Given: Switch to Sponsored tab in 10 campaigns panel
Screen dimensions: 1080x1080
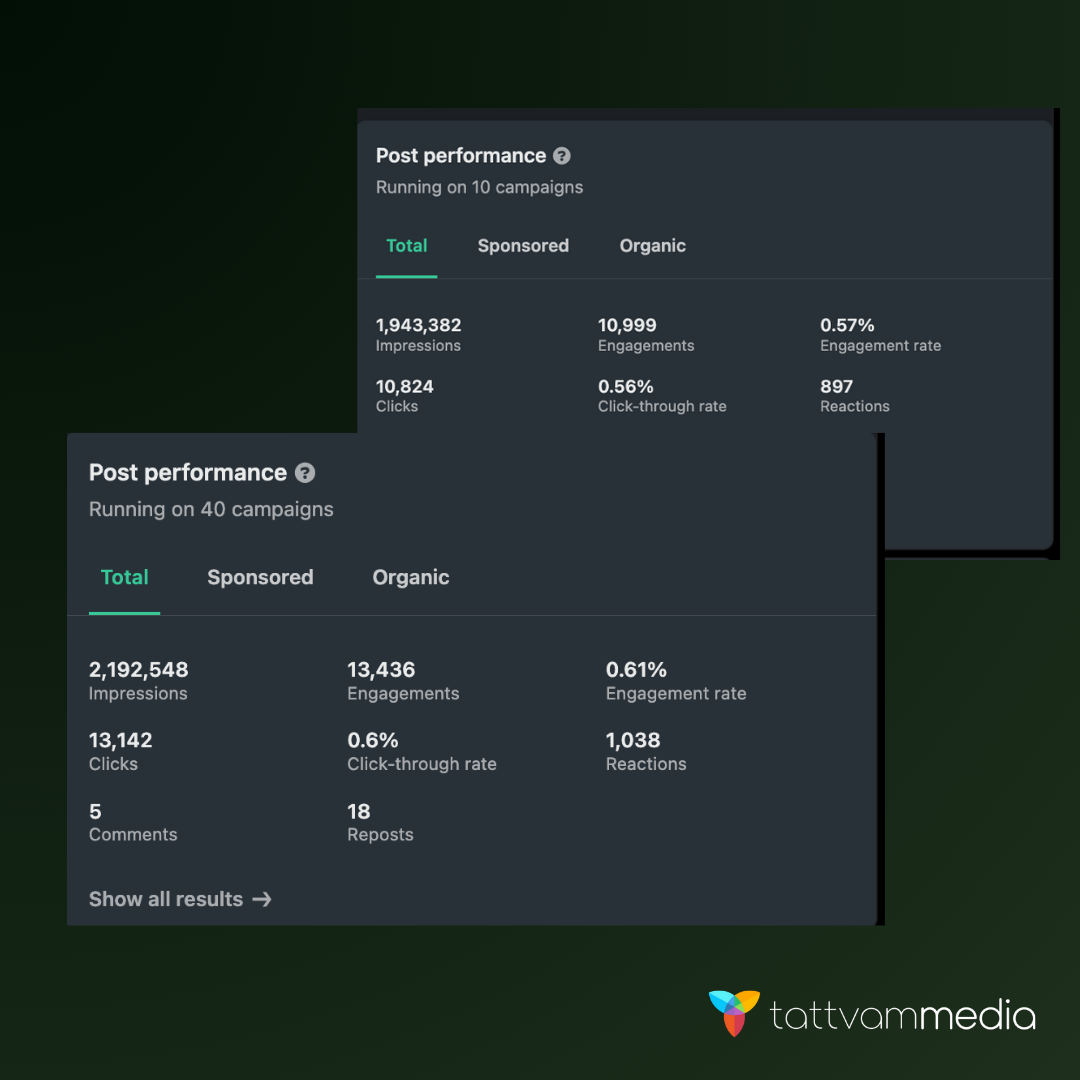Looking at the screenshot, I should pos(523,246).
